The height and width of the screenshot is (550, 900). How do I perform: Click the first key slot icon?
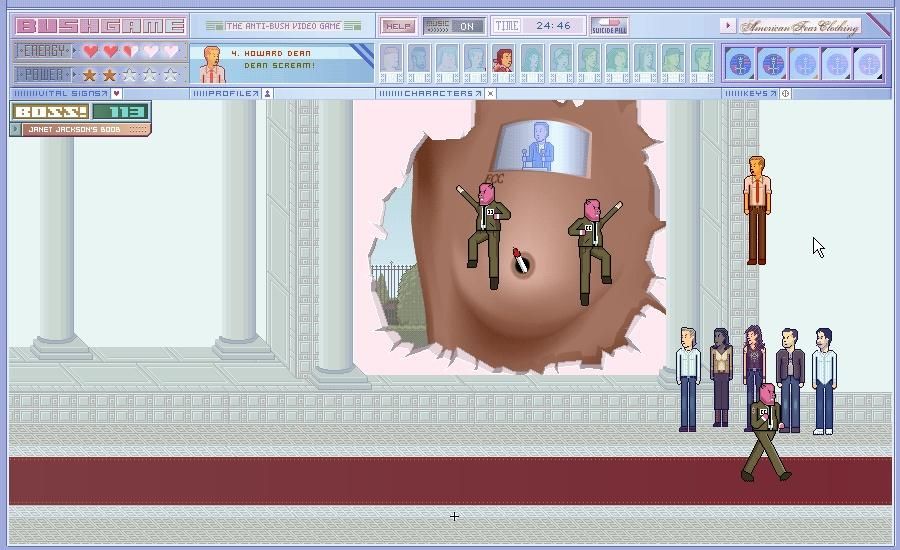coord(740,65)
